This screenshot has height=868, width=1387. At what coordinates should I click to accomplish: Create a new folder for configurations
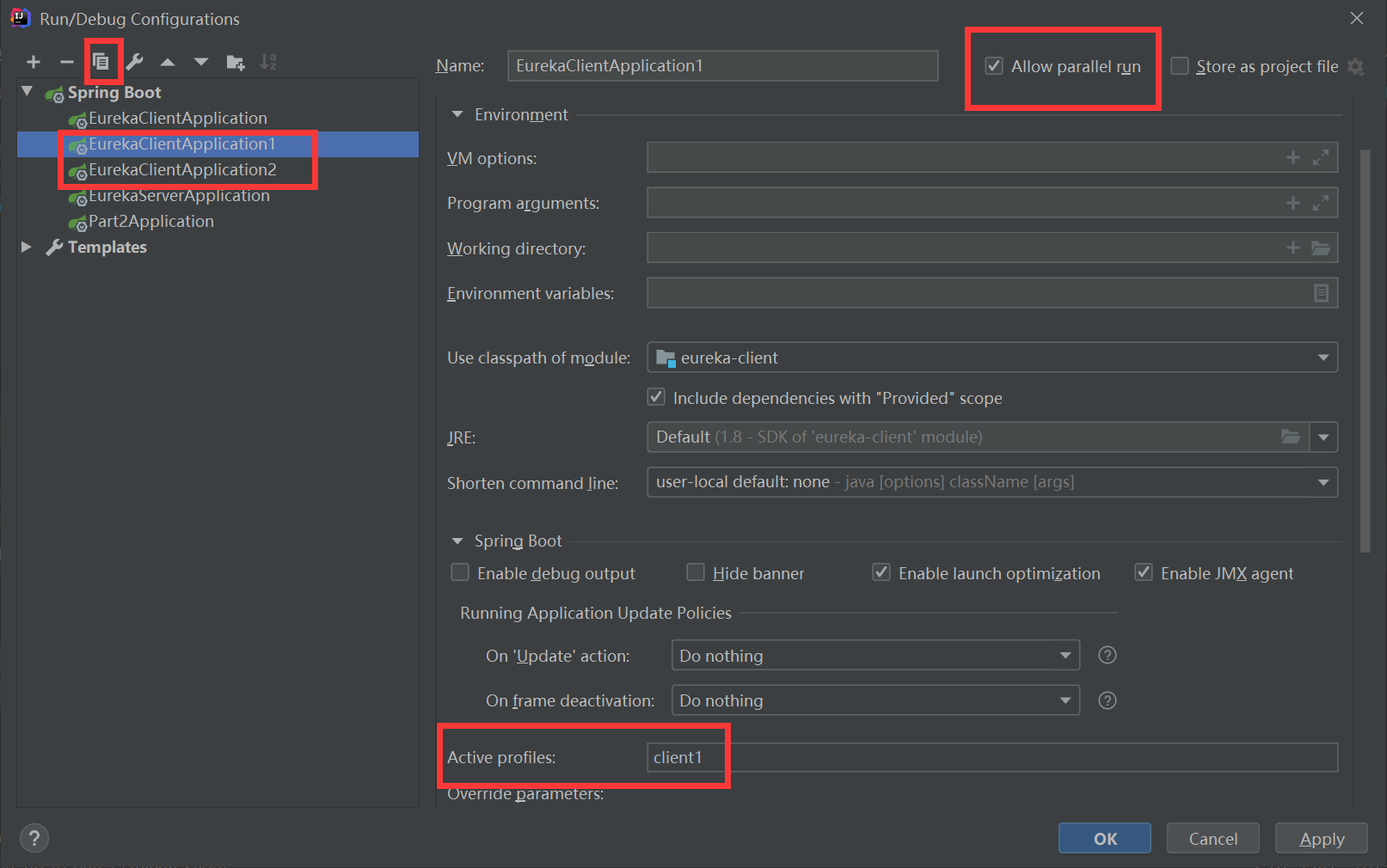click(x=235, y=62)
